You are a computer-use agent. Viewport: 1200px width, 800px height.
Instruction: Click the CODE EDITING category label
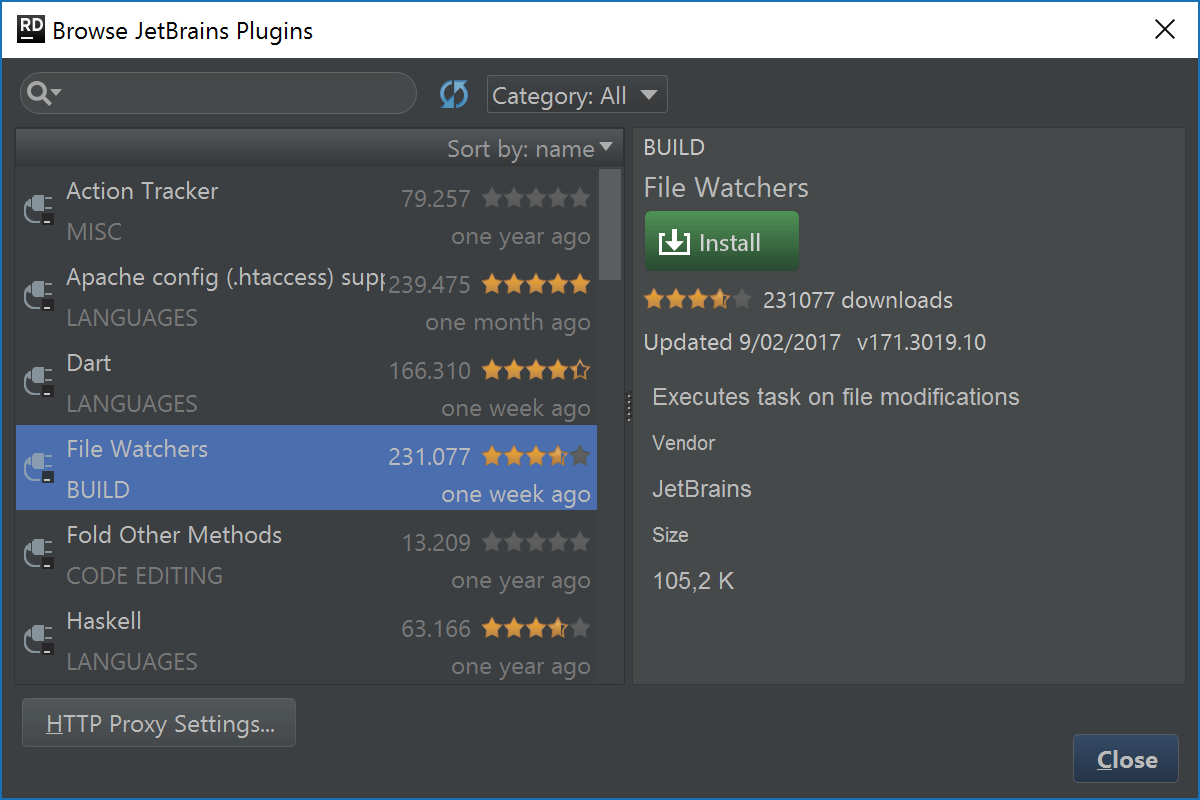pyautogui.click(x=144, y=576)
